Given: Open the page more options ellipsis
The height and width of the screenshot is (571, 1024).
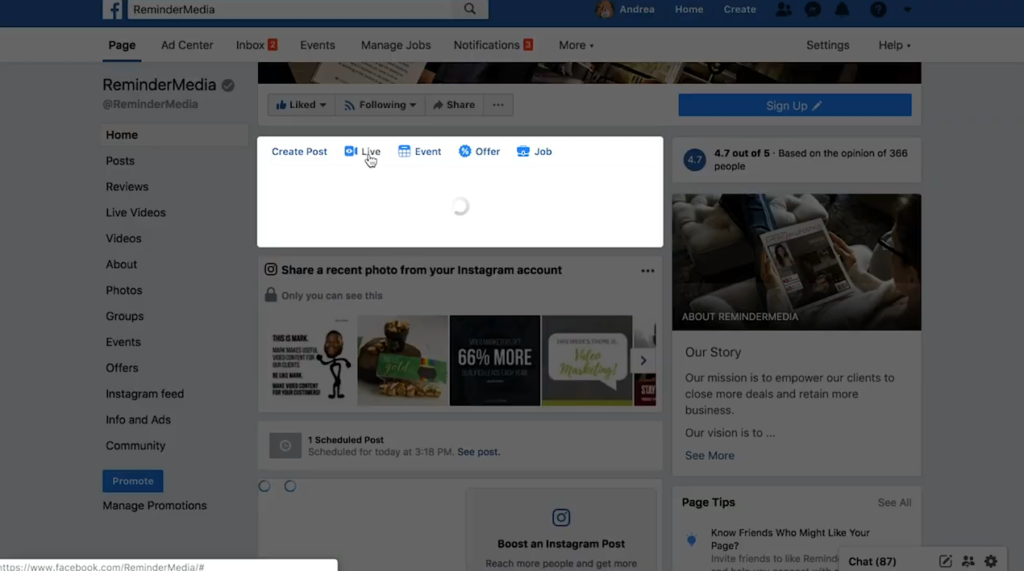Looking at the screenshot, I should pos(498,105).
